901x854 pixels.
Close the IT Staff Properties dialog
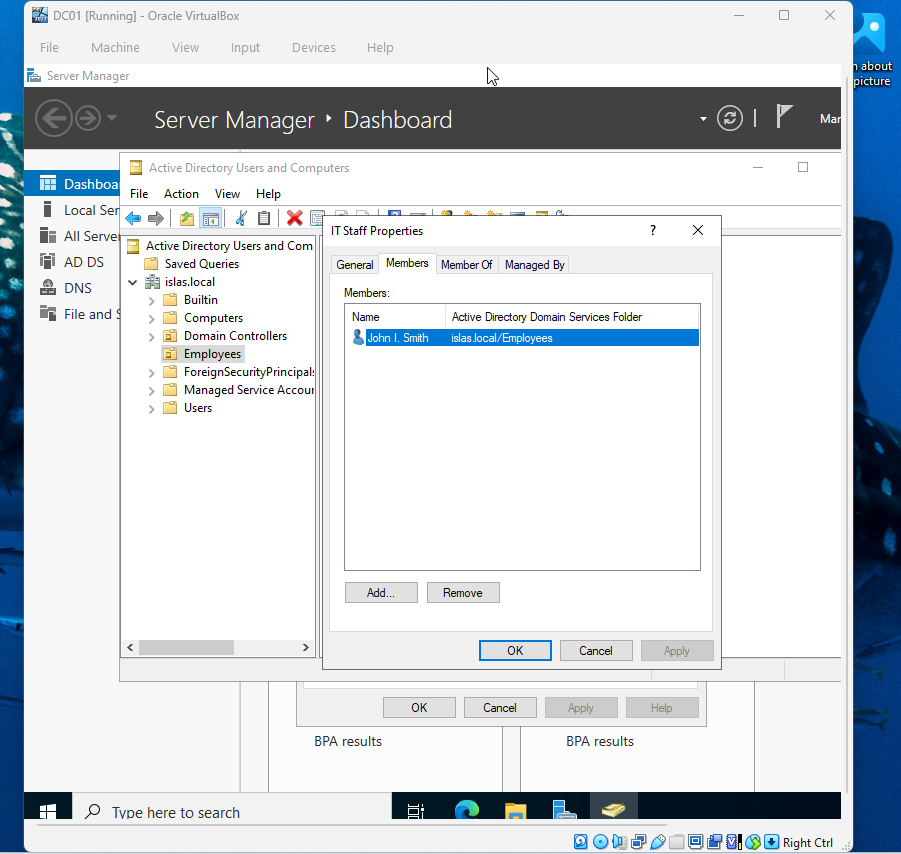pos(698,230)
